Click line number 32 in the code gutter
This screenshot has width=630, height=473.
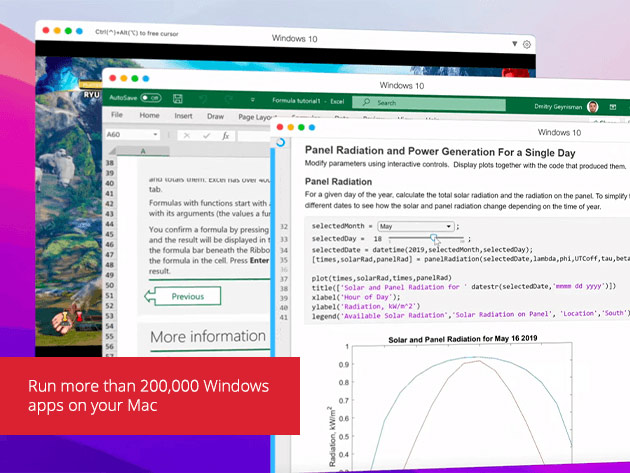pyautogui.click(x=284, y=227)
